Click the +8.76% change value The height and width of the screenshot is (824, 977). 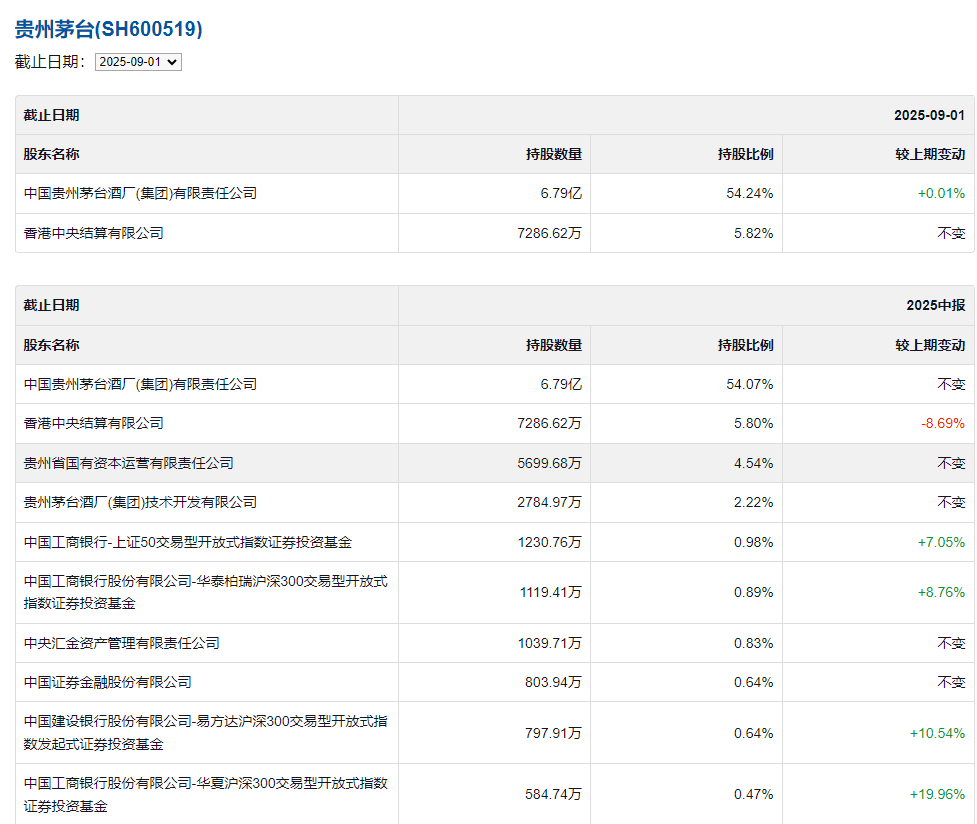941,592
